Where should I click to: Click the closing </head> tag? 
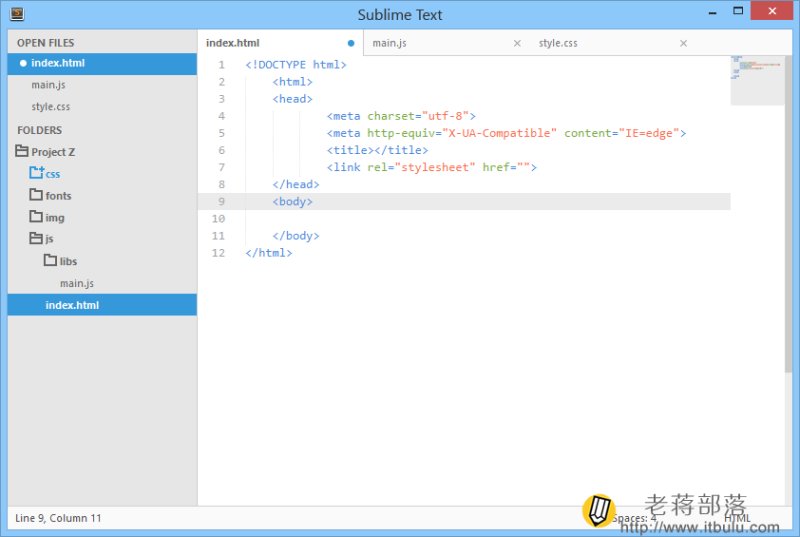point(296,185)
